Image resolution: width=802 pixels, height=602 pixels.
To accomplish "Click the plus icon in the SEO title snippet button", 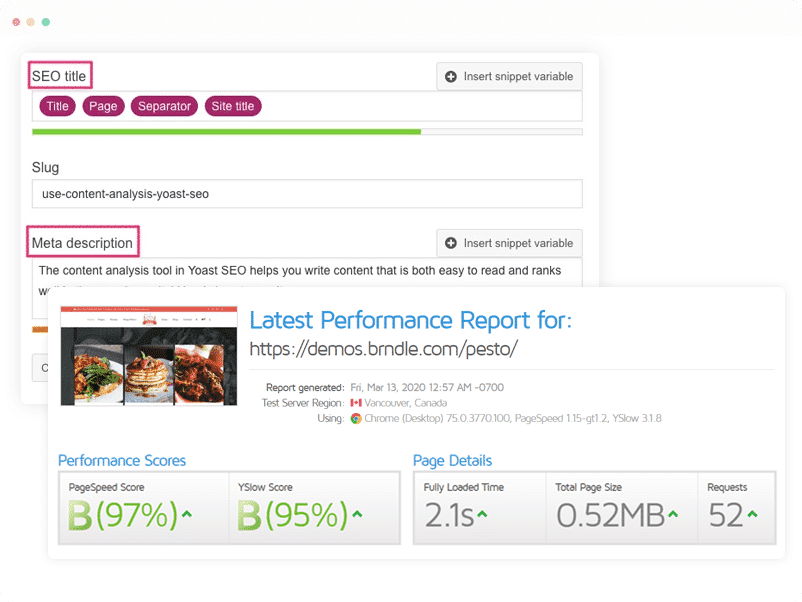I will [451, 77].
